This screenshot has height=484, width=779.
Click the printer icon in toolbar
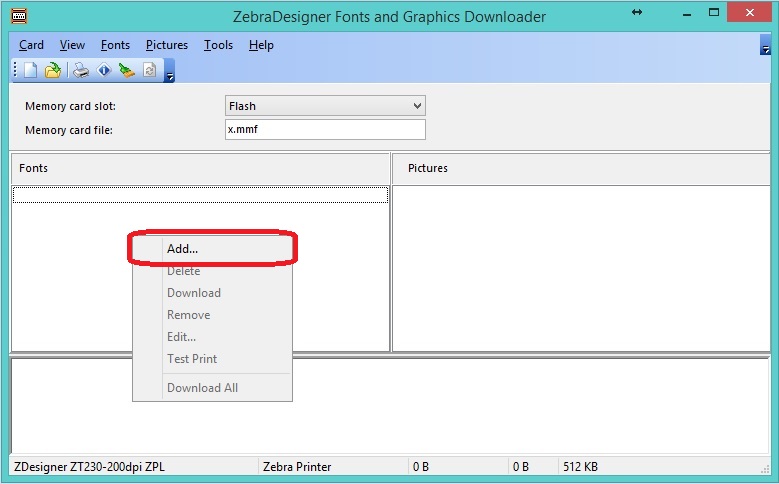81,70
